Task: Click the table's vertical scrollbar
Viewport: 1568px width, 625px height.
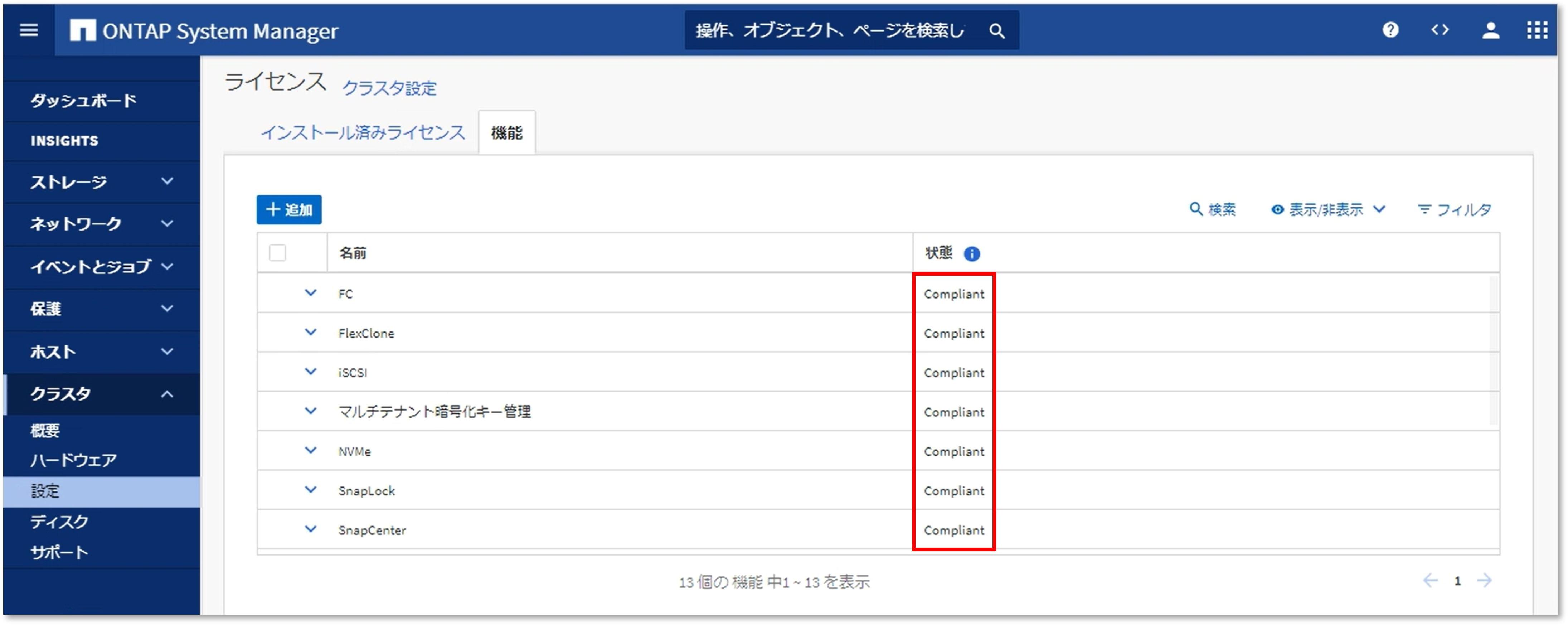Action: 1494,350
